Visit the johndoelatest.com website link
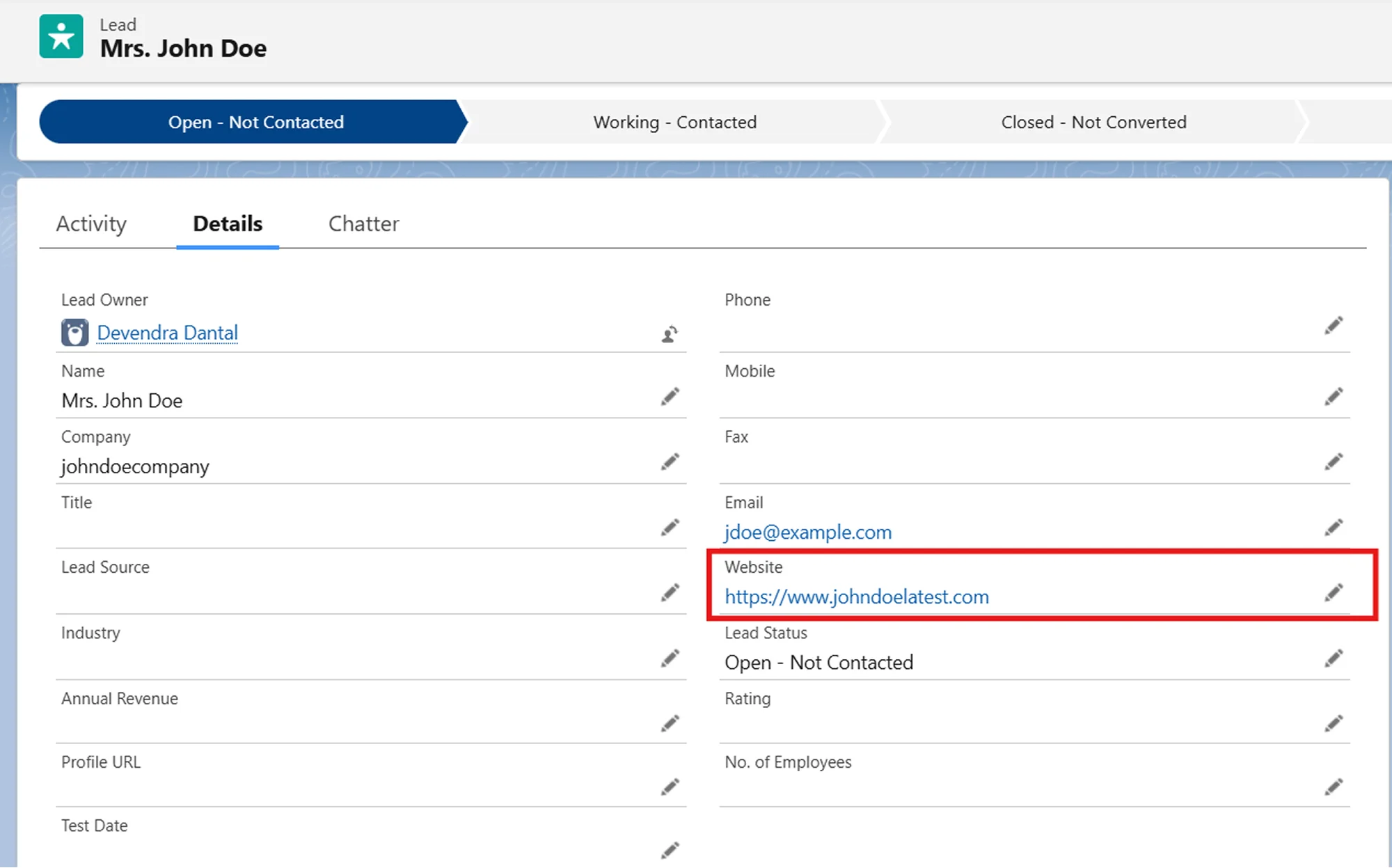Image resolution: width=1392 pixels, height=868 pixels. (856, 597)
